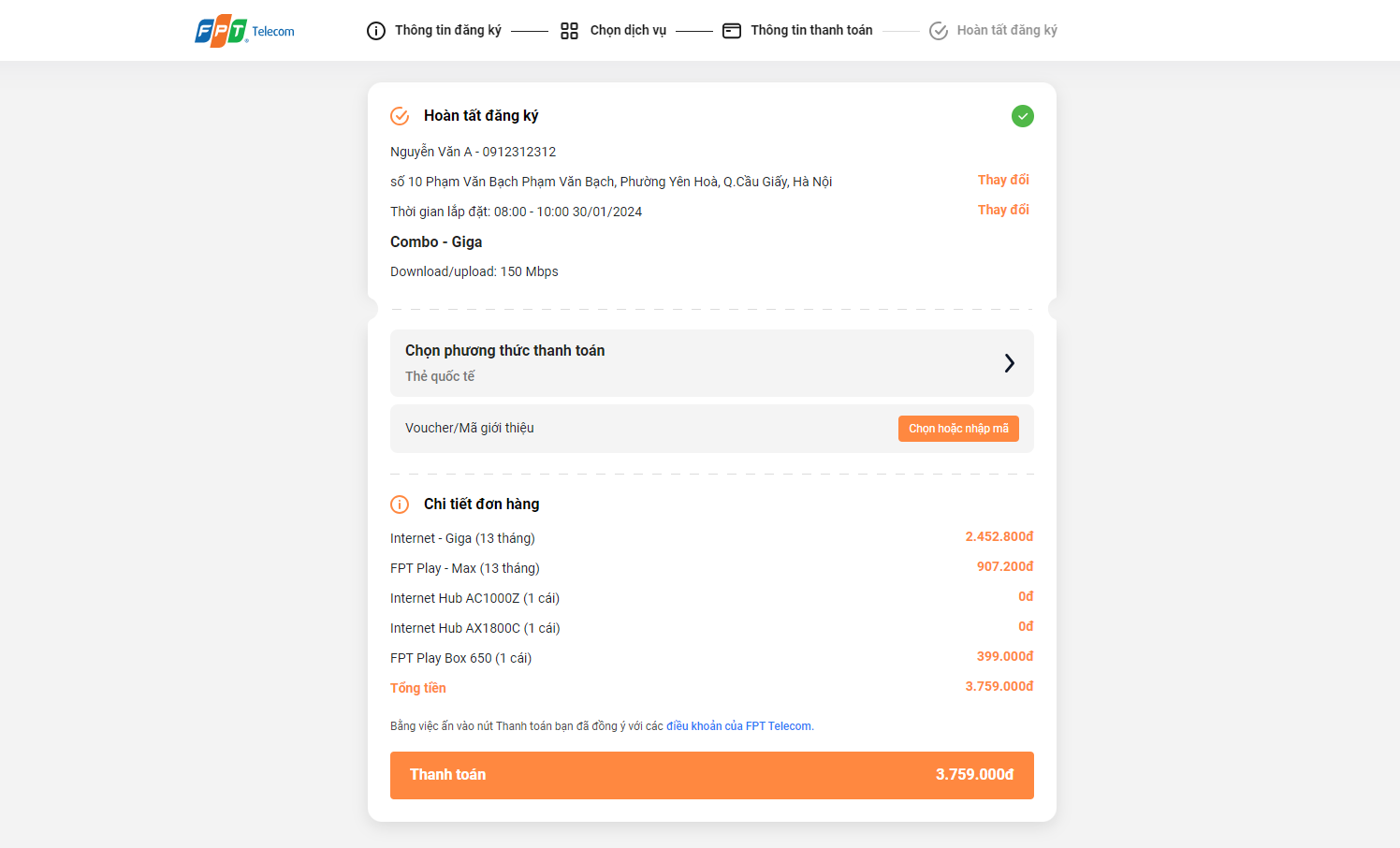1400x848 pixels.
Task: Click the info circle icon beside Thông tin đăng ký
Action: (376, 31)
